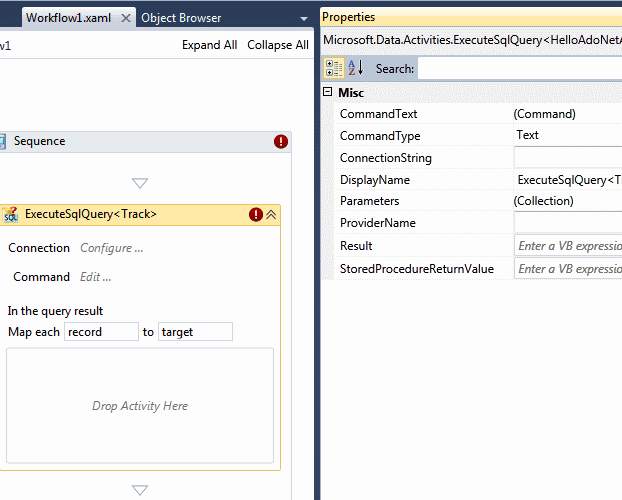This screenshot has width=622, height=500.
Task: Click the Categorized view icon in Properties
Action: point(334,68)
